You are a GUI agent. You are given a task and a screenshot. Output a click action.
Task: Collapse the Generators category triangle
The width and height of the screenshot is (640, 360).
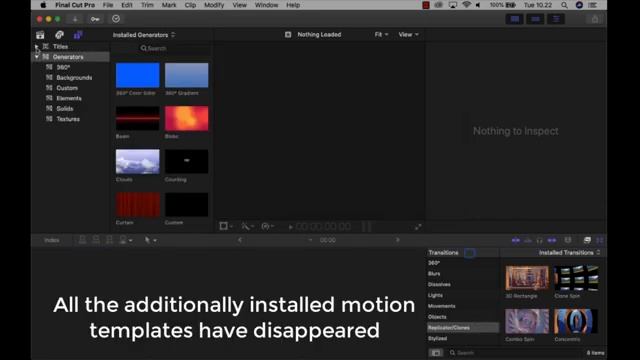pos(36,57)
